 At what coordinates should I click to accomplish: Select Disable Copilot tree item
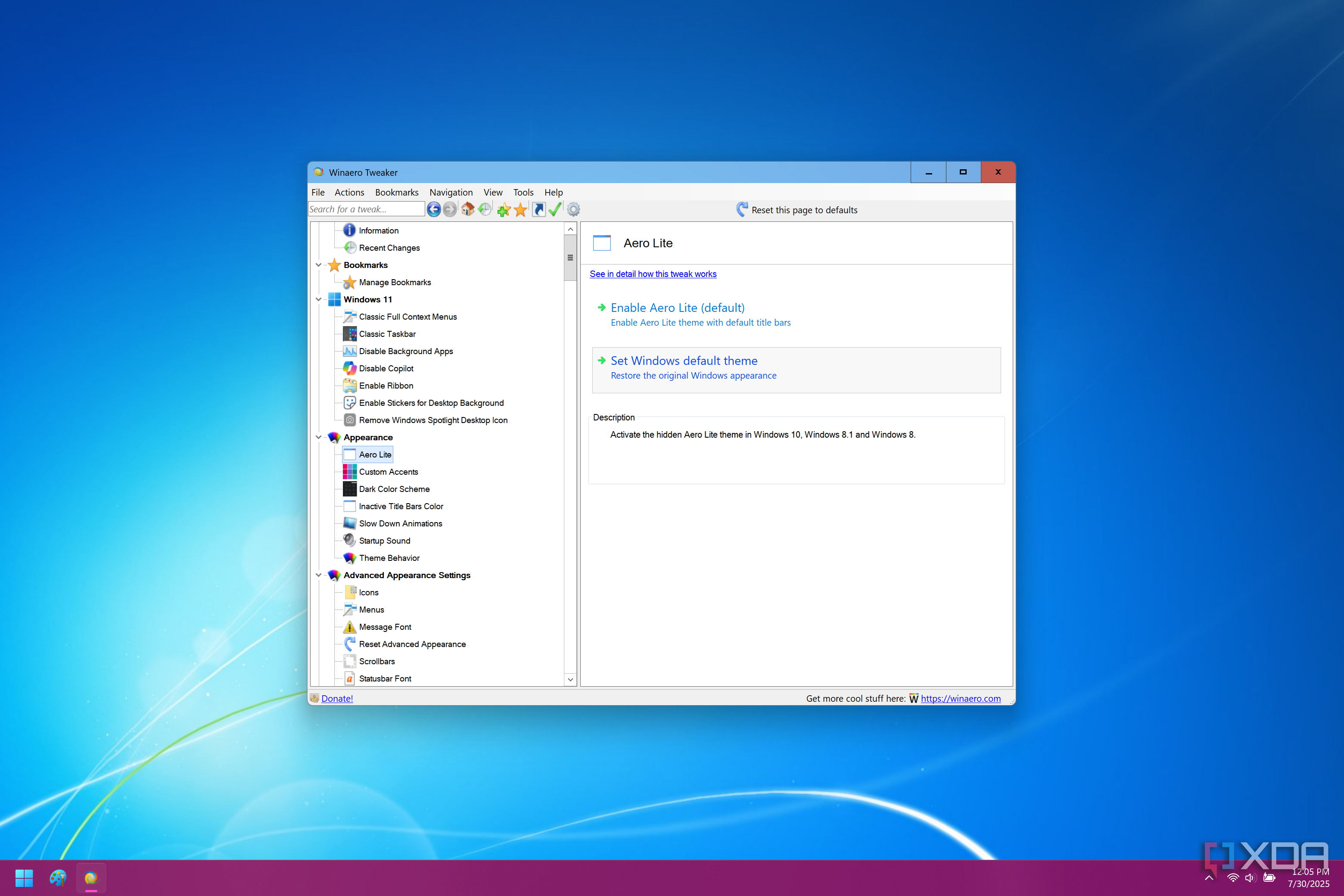(x=386, y=369)
